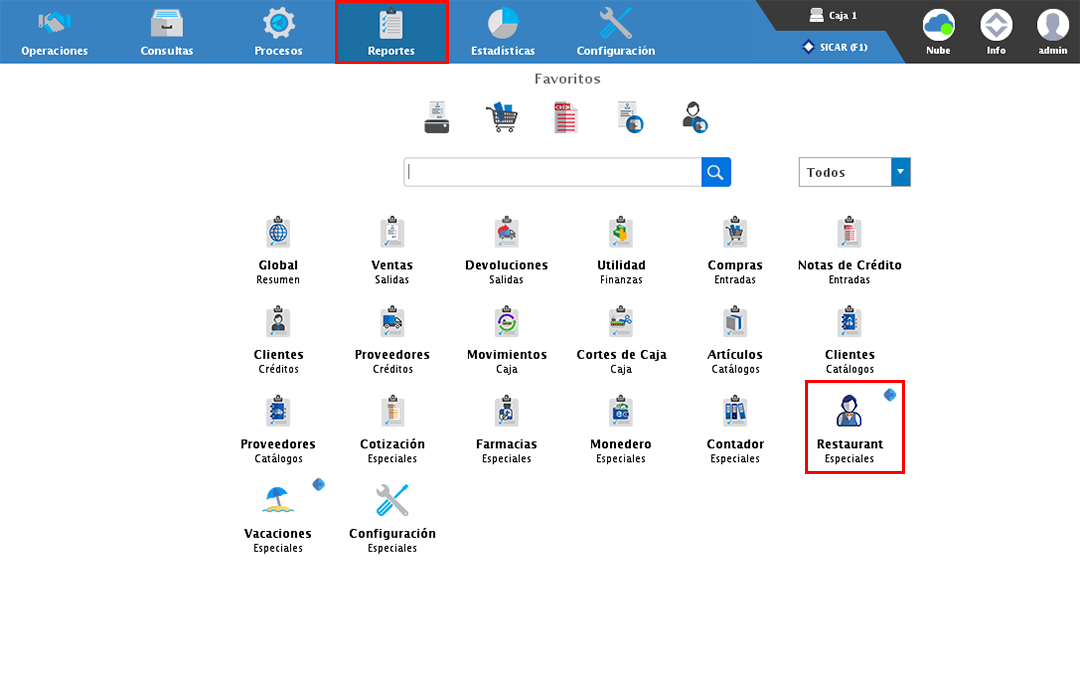1080x693 pixels.
Task: Switch to the Operaciones tab
Action: click(x=55, y=32)
